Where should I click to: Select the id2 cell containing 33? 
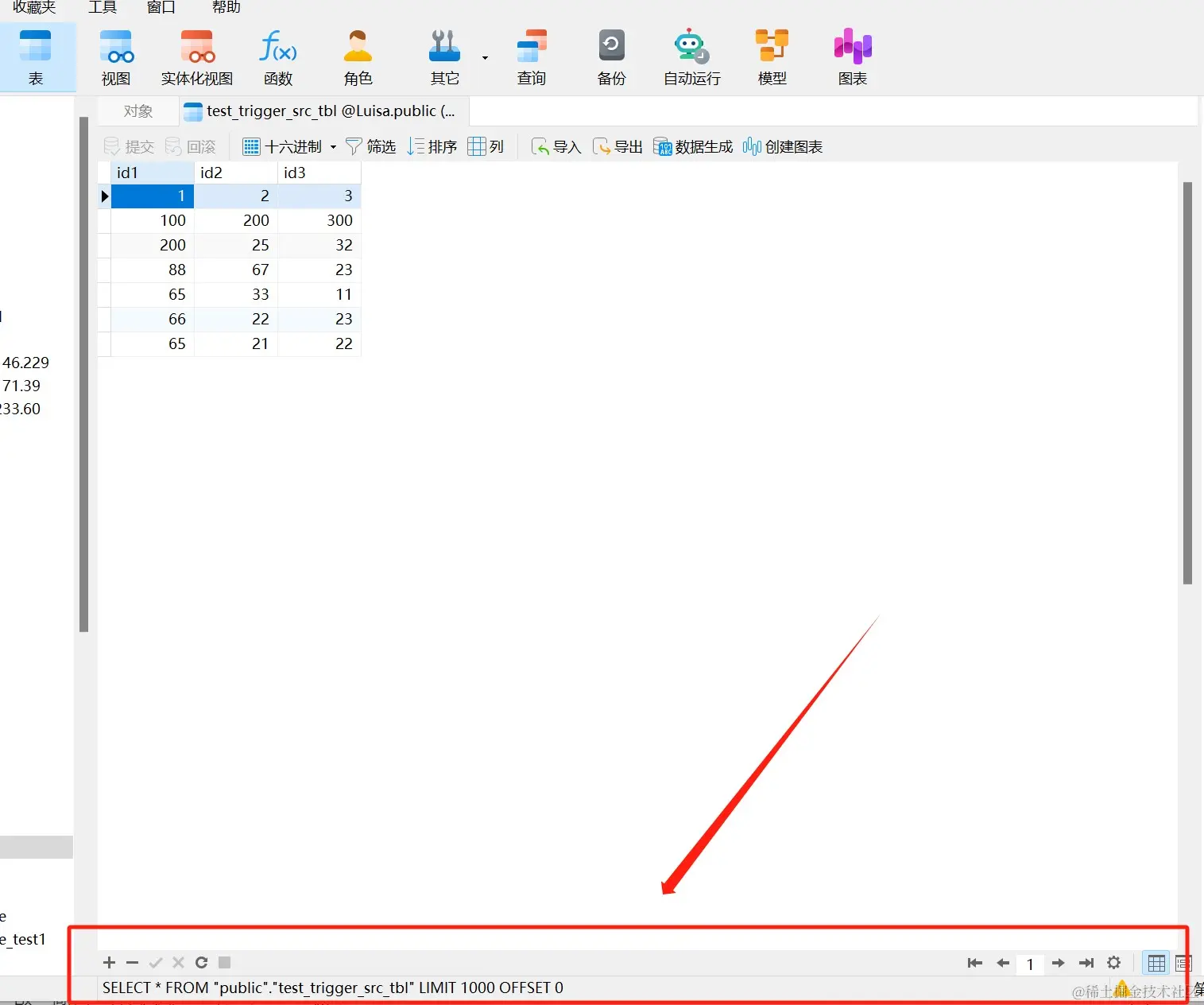pos(236,294)
